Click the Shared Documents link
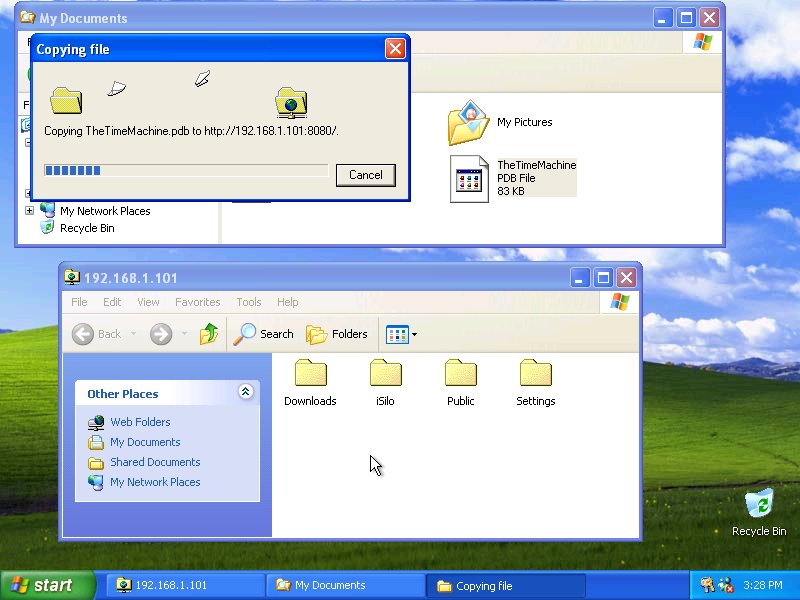The image size is (800, 600). [x=155, y=462]
